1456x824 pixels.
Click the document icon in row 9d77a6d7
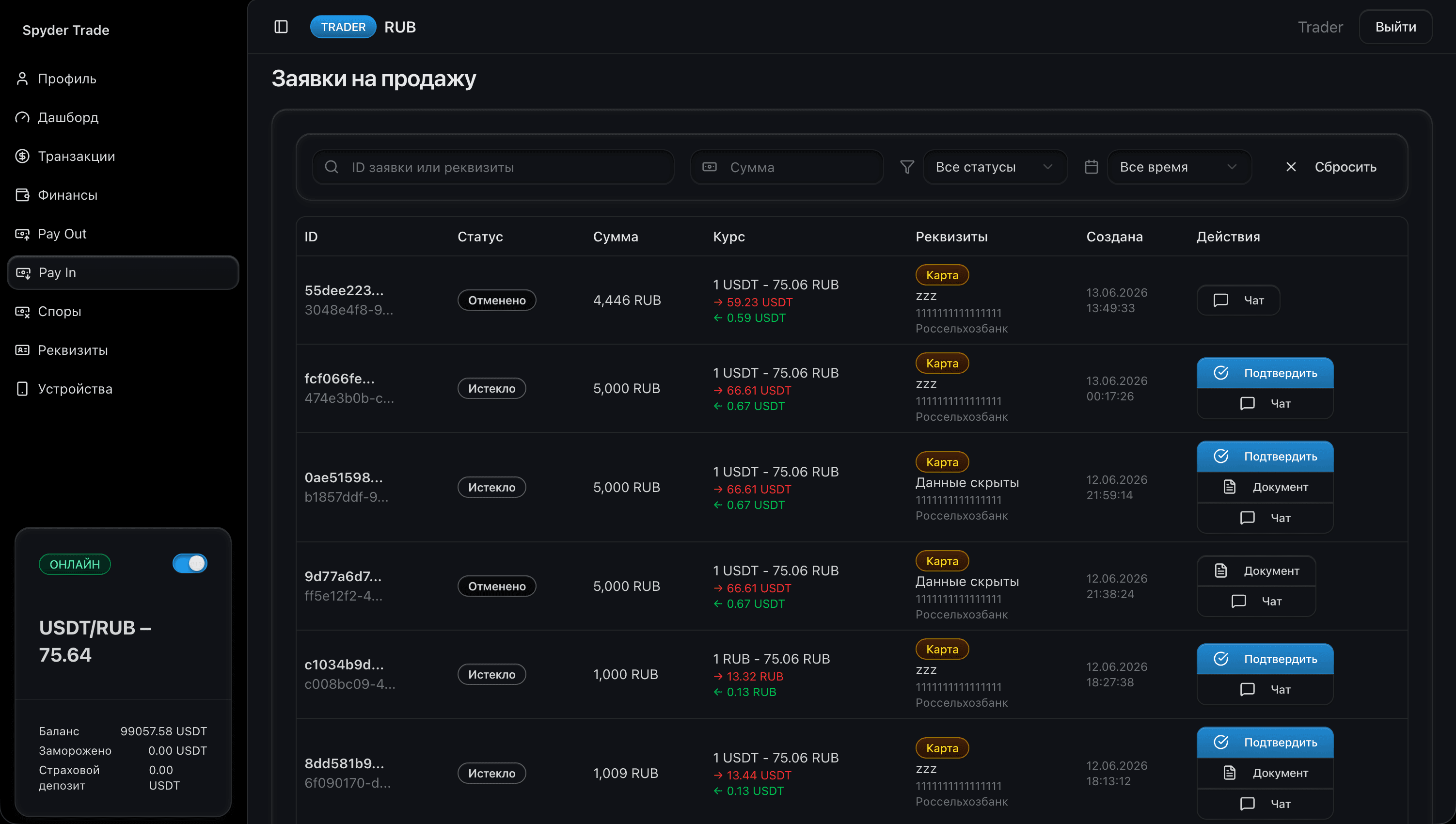tap(1220, 570)
